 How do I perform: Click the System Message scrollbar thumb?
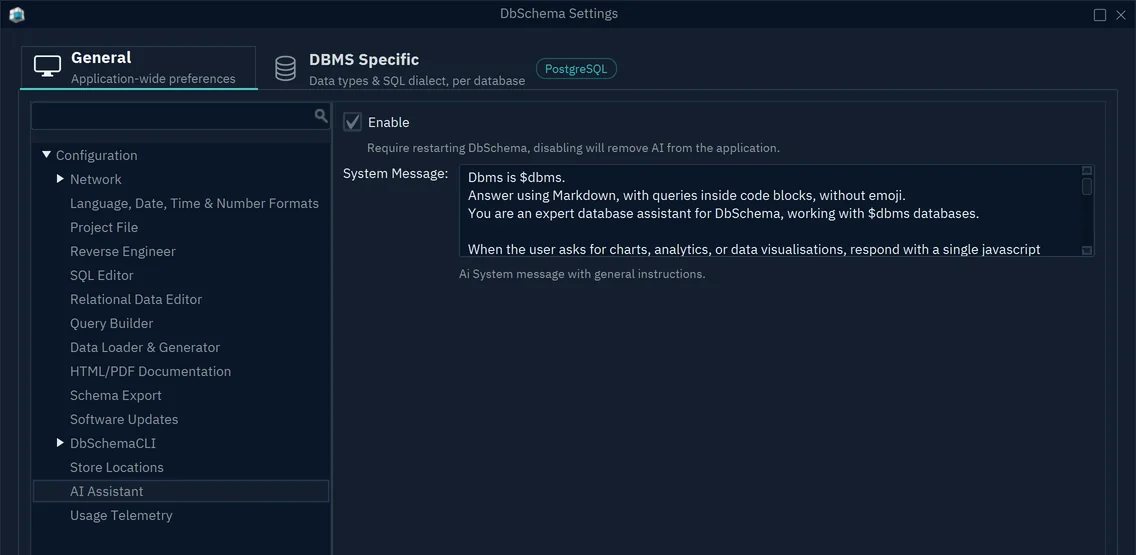click(1087, 186)
